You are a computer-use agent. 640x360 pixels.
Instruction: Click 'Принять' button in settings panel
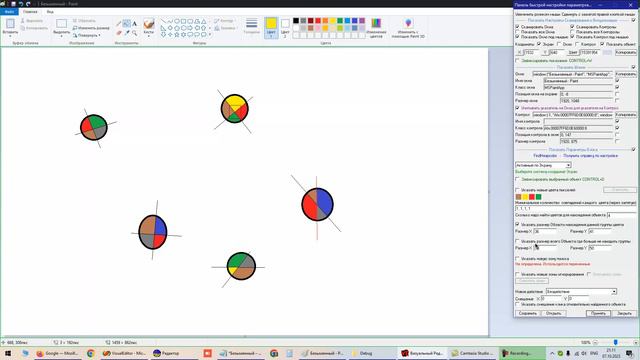598,313
